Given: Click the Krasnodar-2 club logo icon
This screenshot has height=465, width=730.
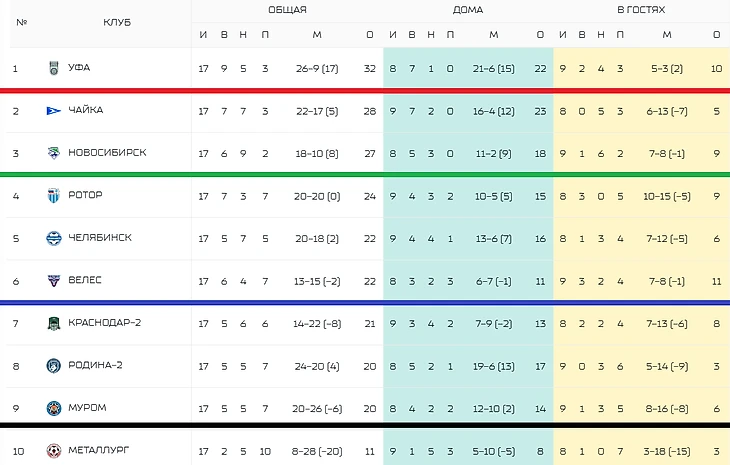Looking at the screenshot, I should (x=54, y=324).
